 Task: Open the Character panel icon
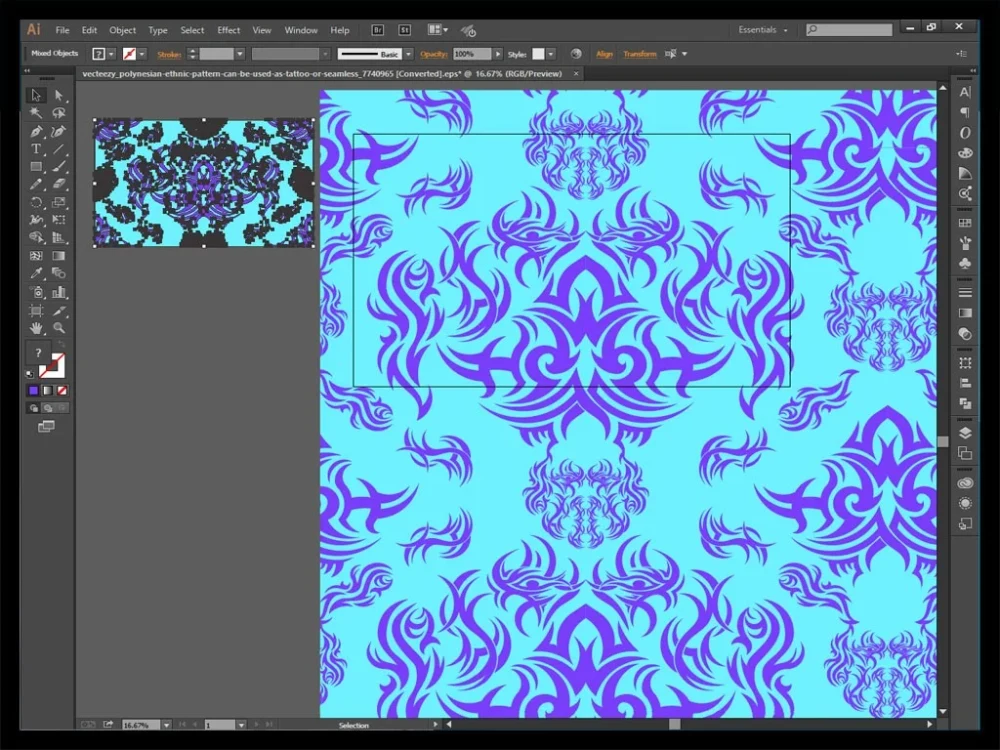(x=965, y=92)
